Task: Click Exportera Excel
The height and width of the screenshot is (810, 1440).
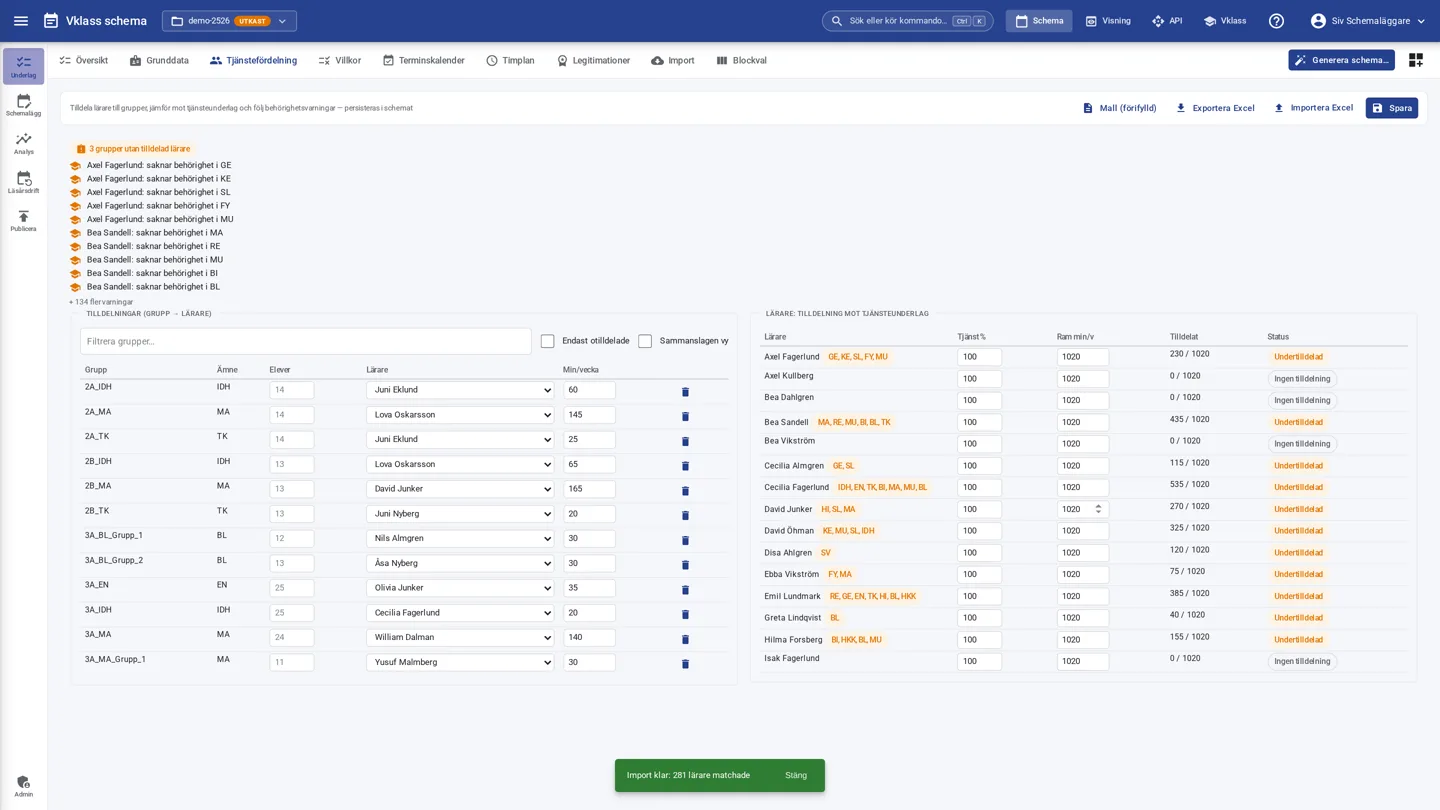Action: [x=1215, y=108]
